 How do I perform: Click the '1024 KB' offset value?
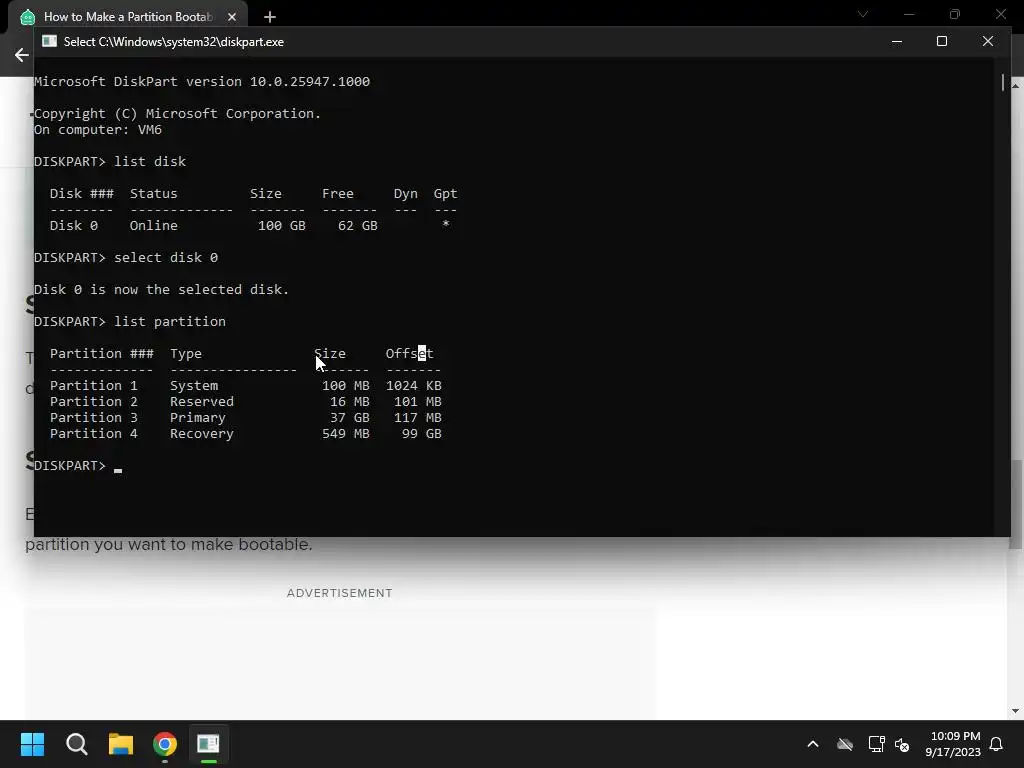click(x=413, y=385)
